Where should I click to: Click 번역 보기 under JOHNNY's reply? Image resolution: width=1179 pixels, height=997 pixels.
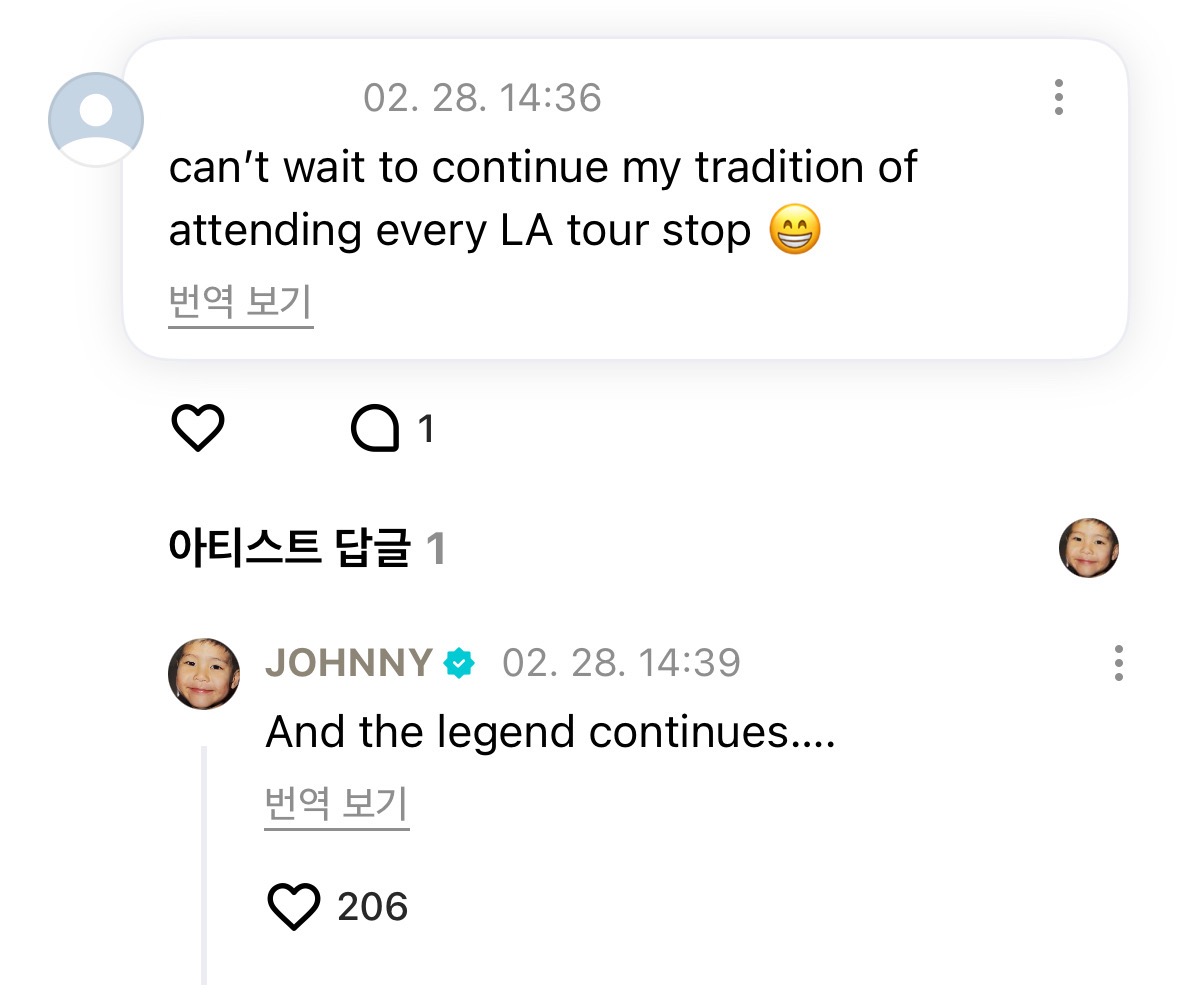pyautogui.click(x=337, y=805)
